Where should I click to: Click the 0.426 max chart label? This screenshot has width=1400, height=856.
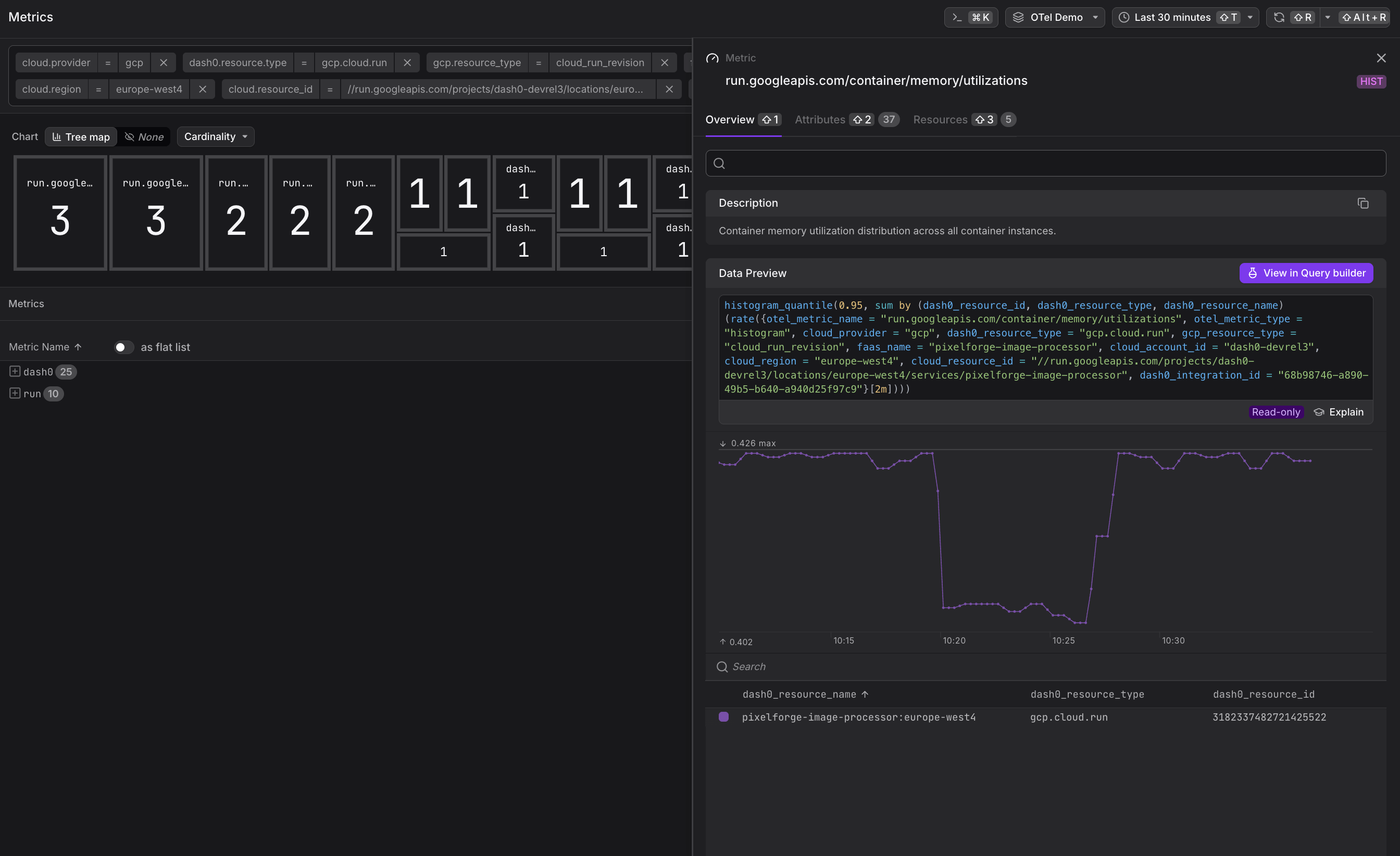click(748, 443)
